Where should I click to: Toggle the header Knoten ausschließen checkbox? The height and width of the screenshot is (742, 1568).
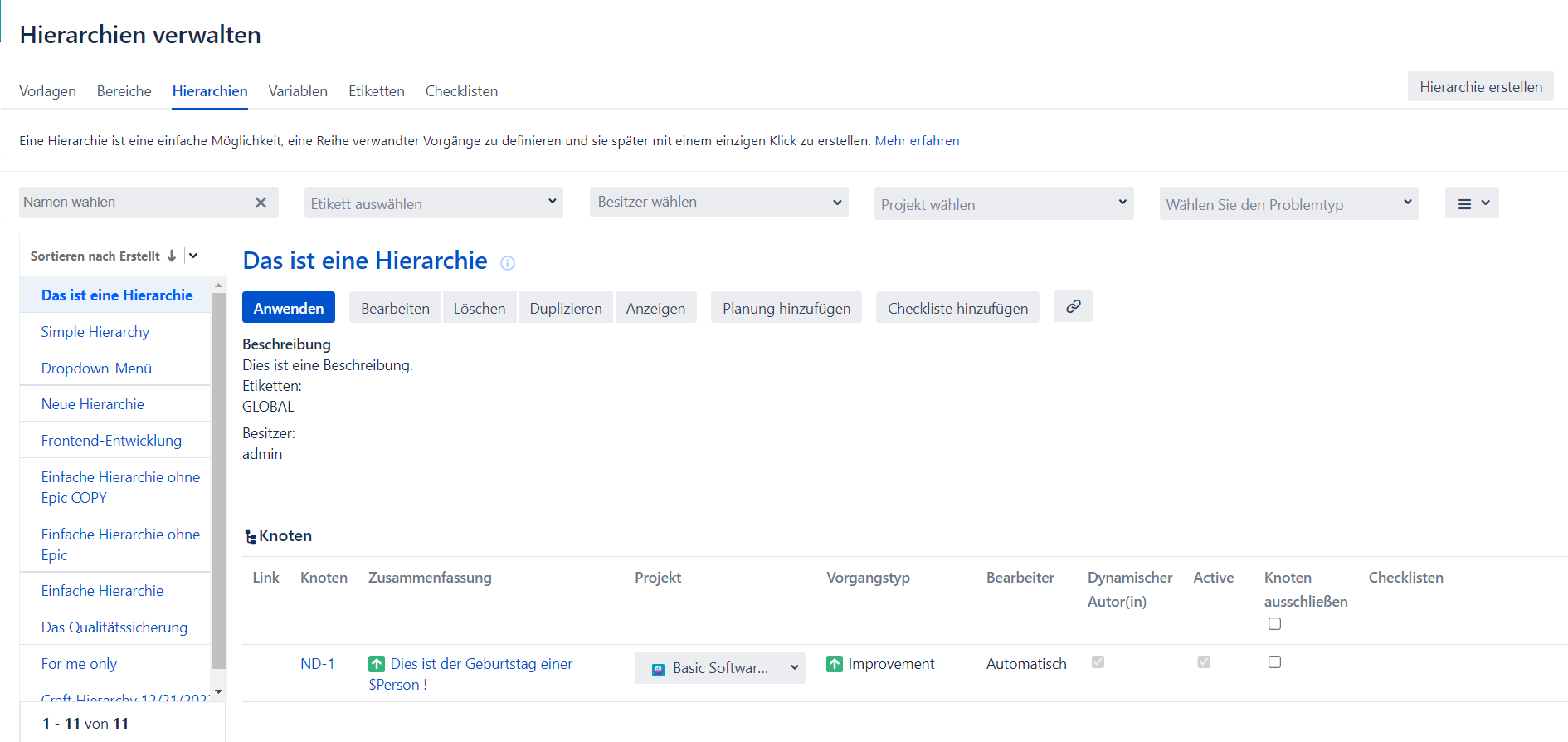pos(1274,624)
